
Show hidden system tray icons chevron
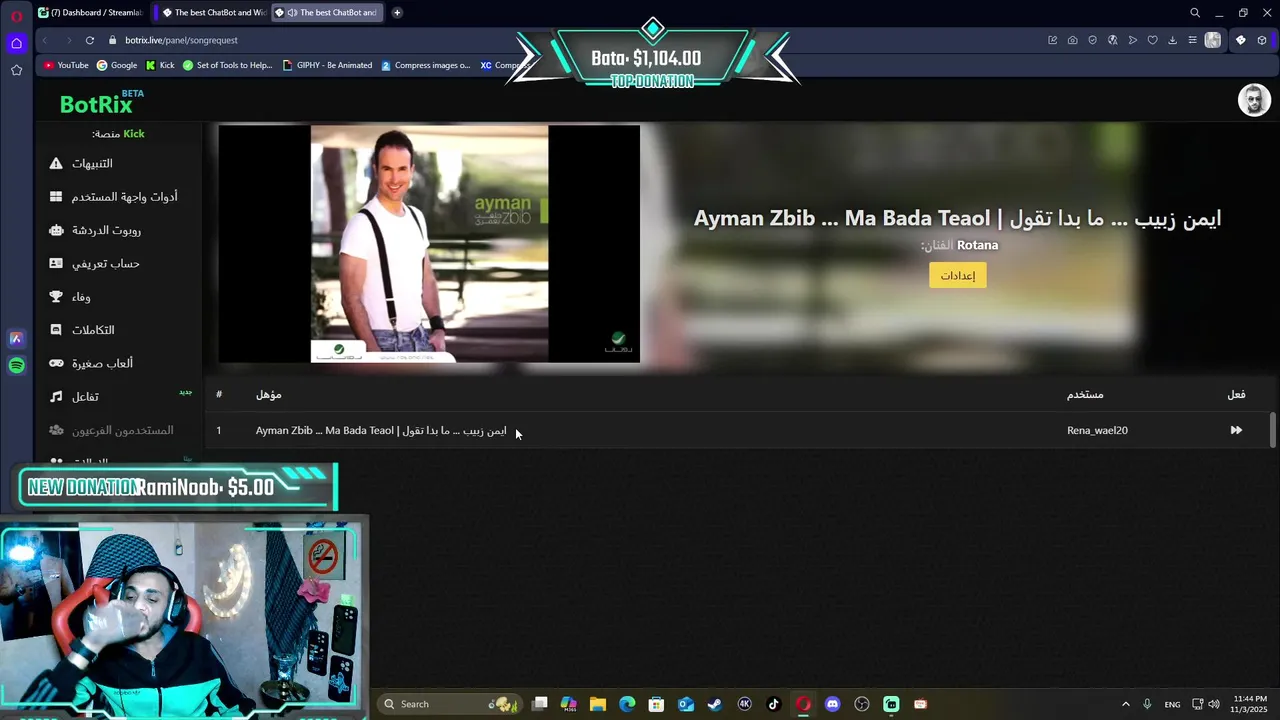(1125, 704)
